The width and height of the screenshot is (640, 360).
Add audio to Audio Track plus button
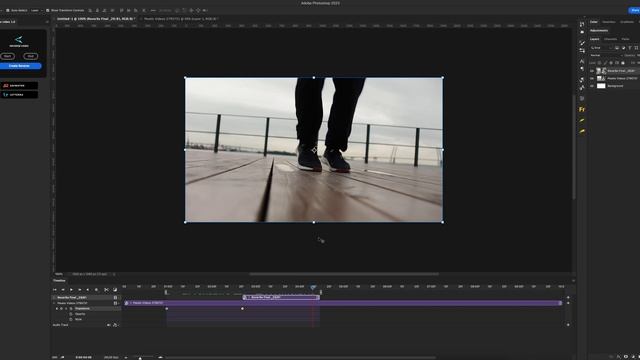(568, 325)
